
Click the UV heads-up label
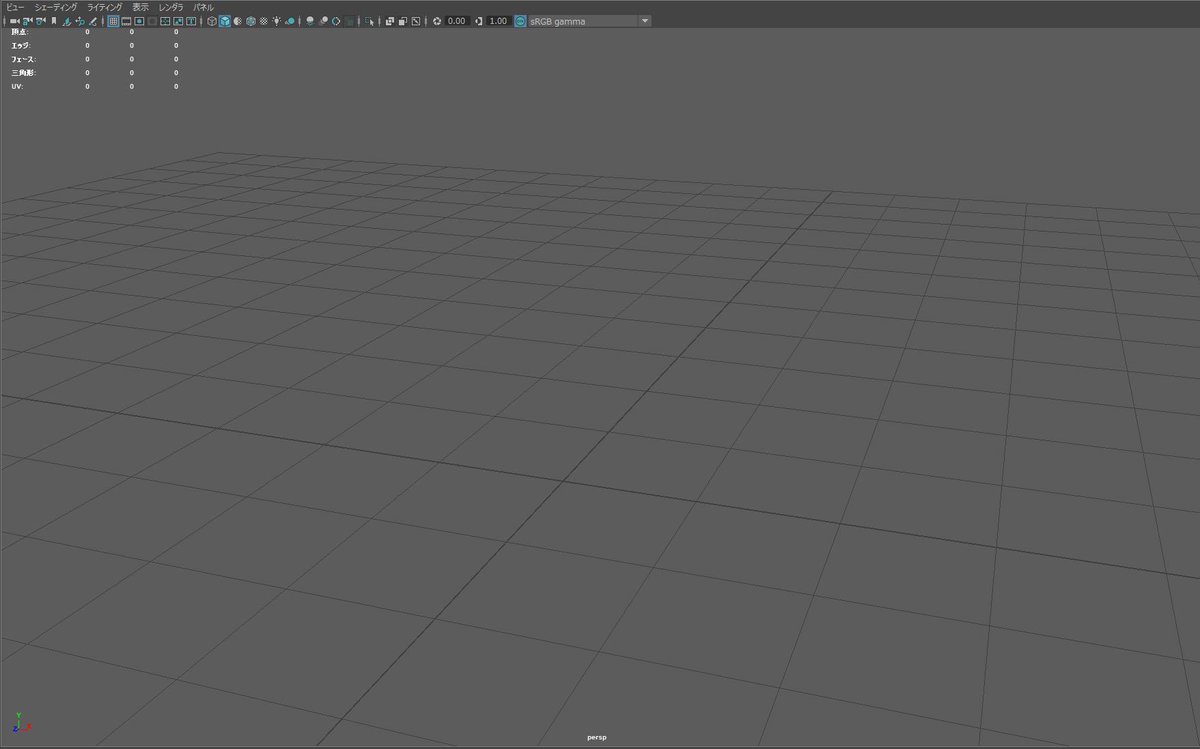[17, 86]
